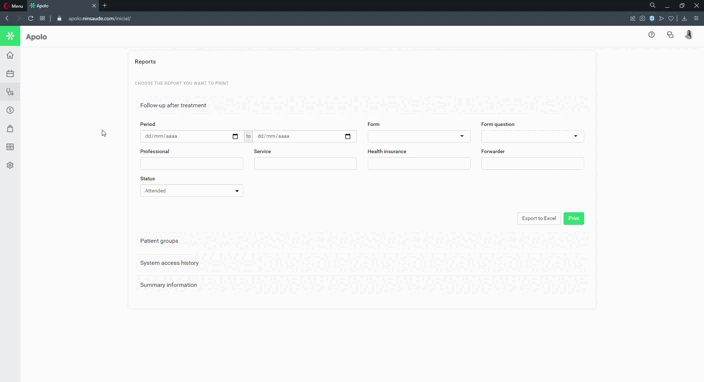Open the downloads icon in browser toolbar

click(684, 18)
